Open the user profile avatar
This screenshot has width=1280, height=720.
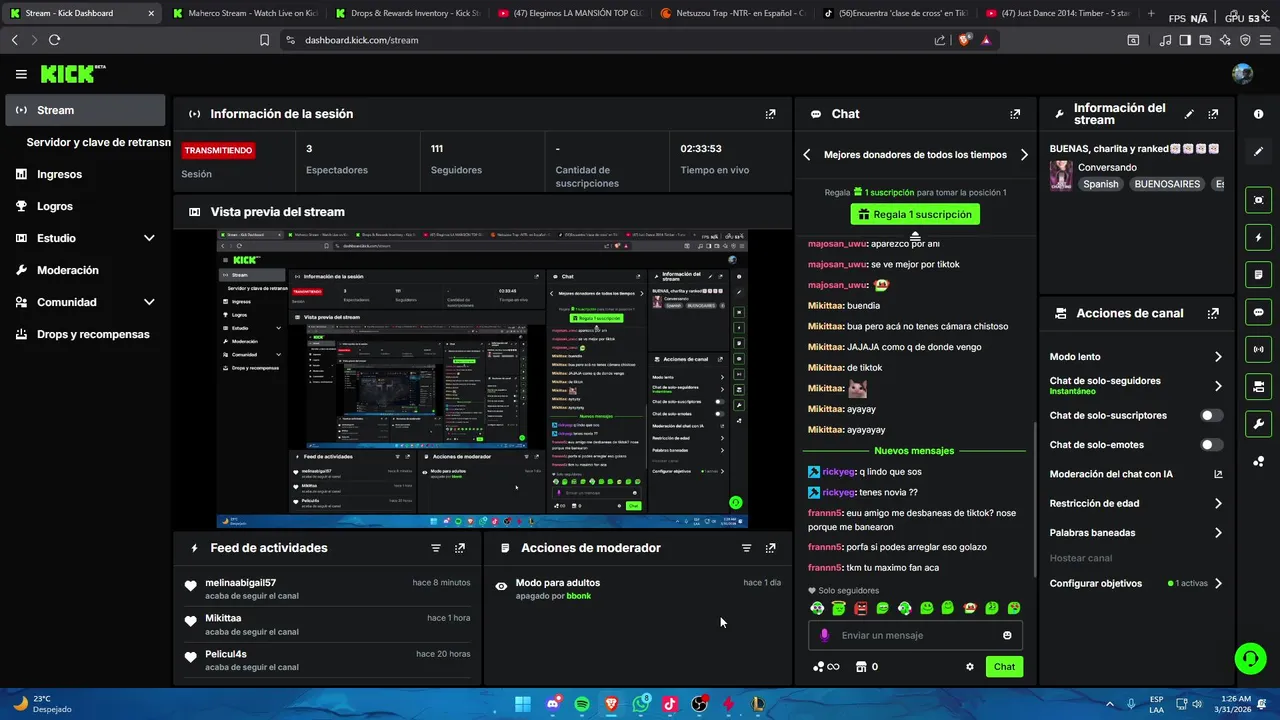click(1242, 74)
